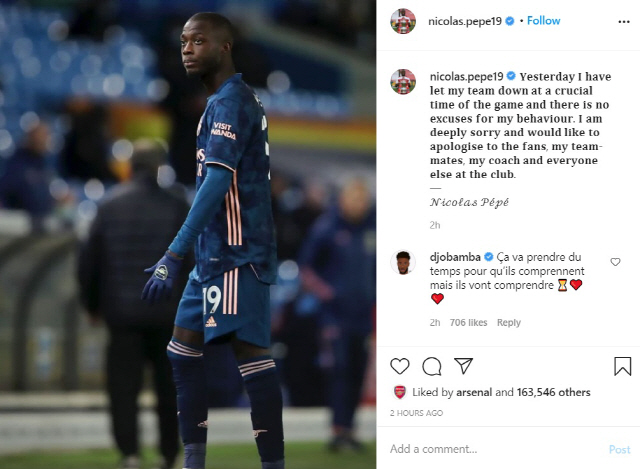Open comments via speech bubble icon
Screen dimensions: 640x469
pyautogui.click(x=431, y=366)
